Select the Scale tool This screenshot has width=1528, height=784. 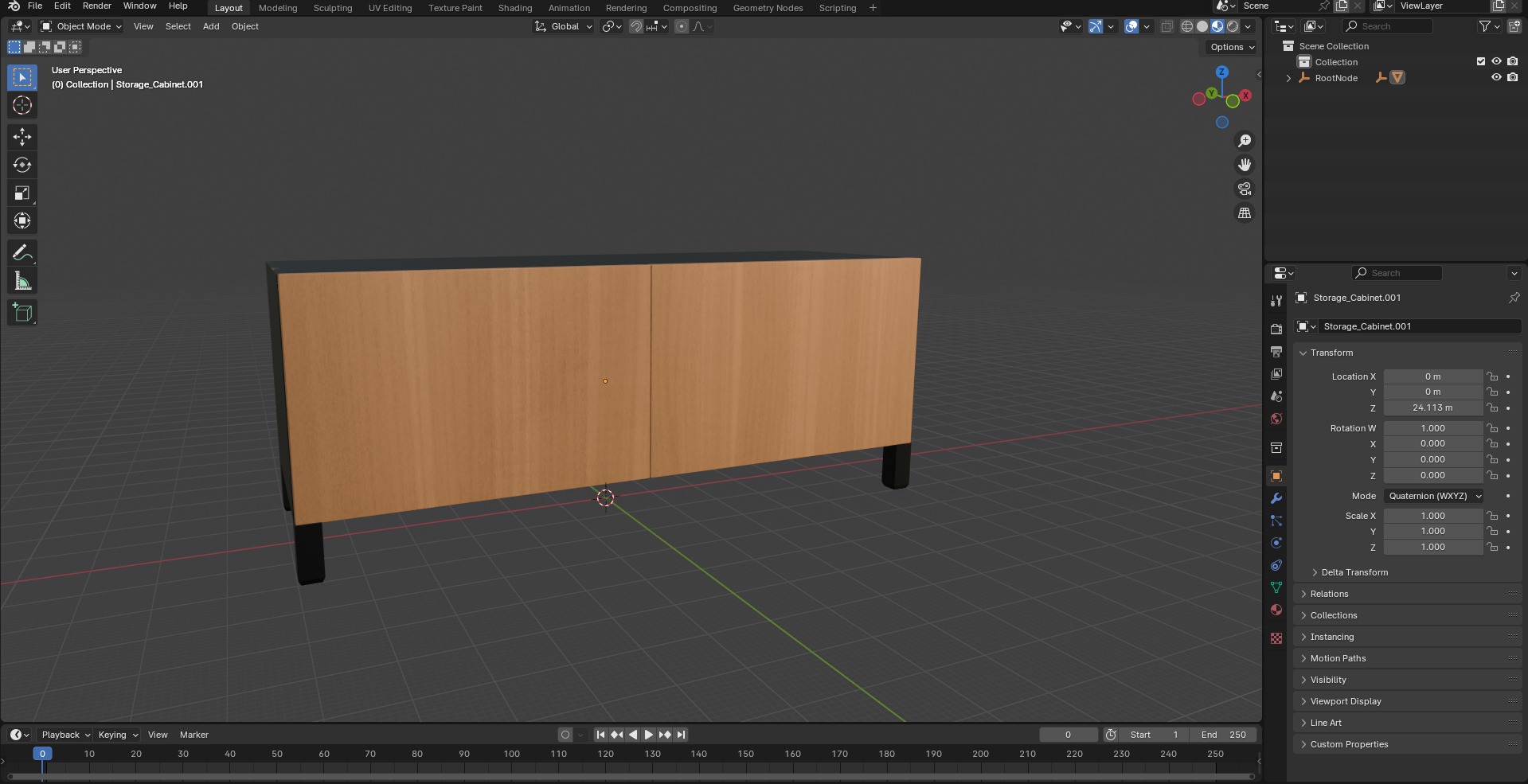(x=22, y=193)
